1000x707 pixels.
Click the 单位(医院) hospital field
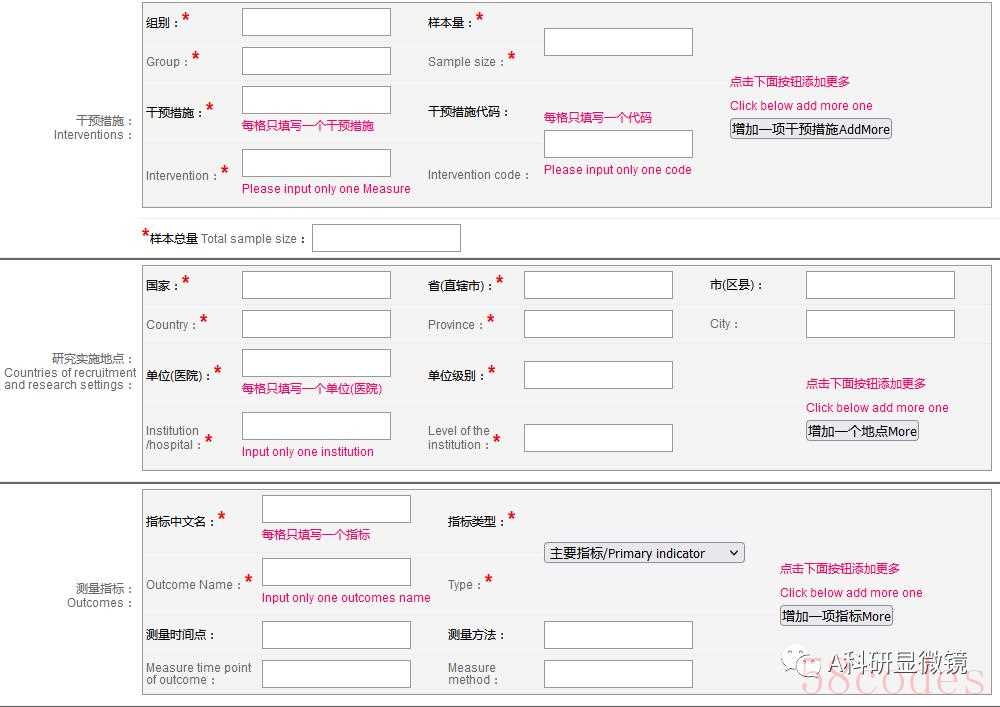click(x=316, y=363)
